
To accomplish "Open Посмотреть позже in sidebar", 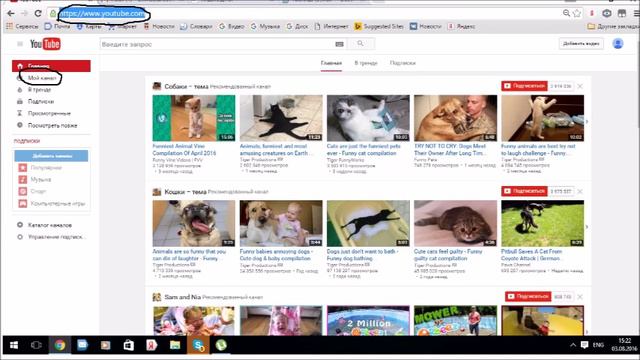I will click(x=52, y=126).
